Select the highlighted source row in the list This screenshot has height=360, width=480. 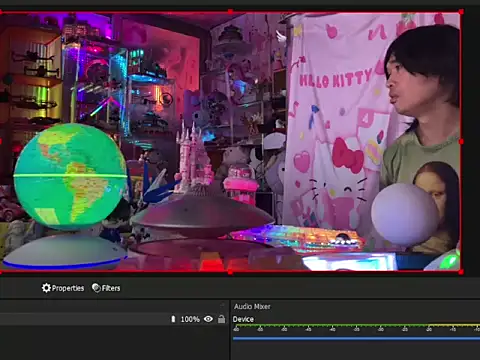(113, 319)
